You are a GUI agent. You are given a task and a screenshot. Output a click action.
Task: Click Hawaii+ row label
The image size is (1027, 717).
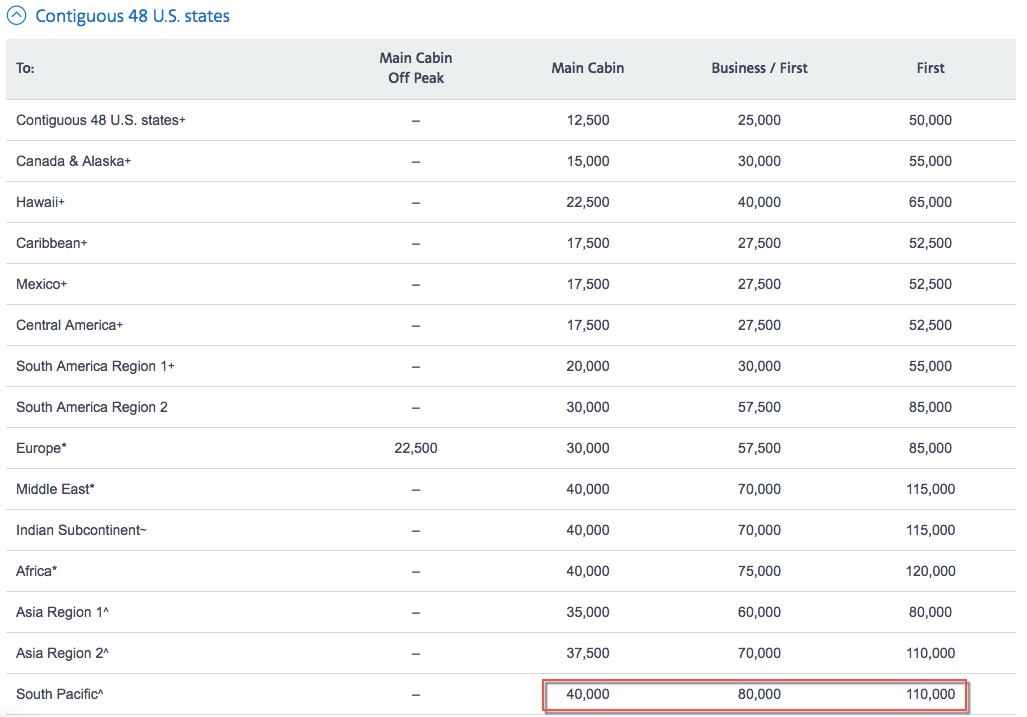coord(40,202)
